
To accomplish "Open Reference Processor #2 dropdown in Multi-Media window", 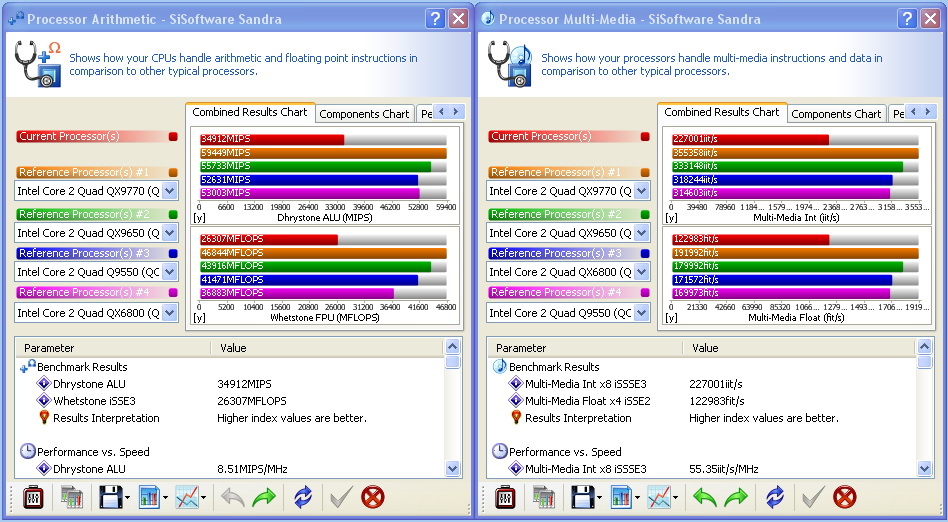I will [642, 233].
